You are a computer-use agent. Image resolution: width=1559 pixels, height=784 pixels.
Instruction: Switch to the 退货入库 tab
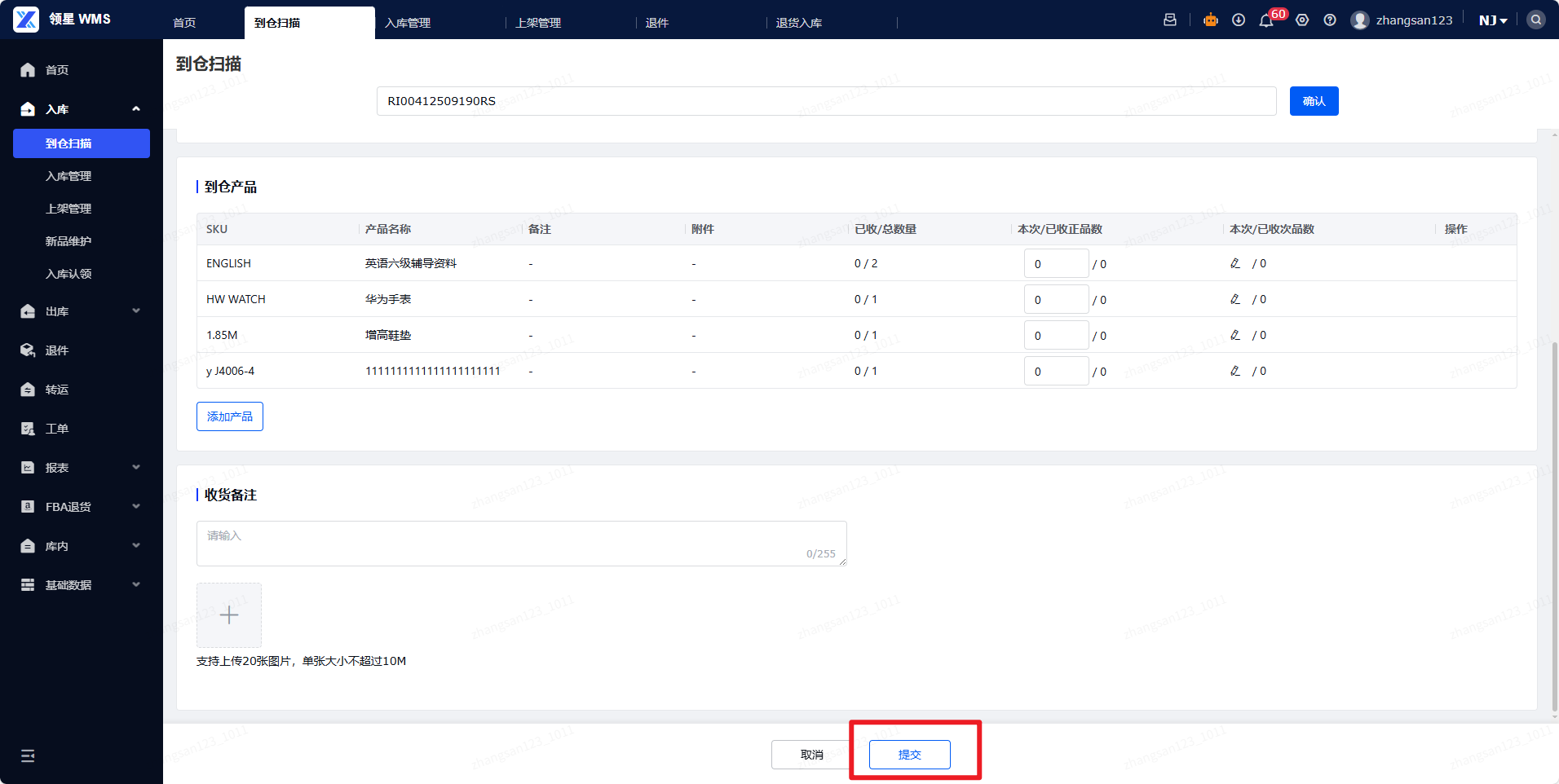tap(799, 23)
